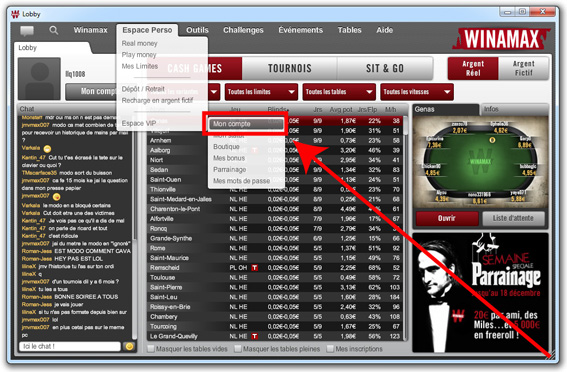Image resolution: width=567 pixels, height=372 pixels.
Task: Switch to Argent Fictif mode
Action: (523, 68)
